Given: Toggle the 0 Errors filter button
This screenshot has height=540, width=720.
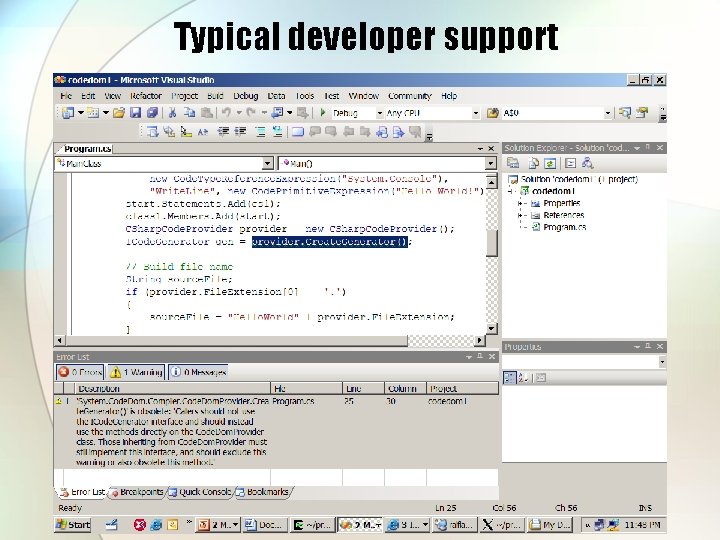Looking at the screenshot, I should [80, 372].
